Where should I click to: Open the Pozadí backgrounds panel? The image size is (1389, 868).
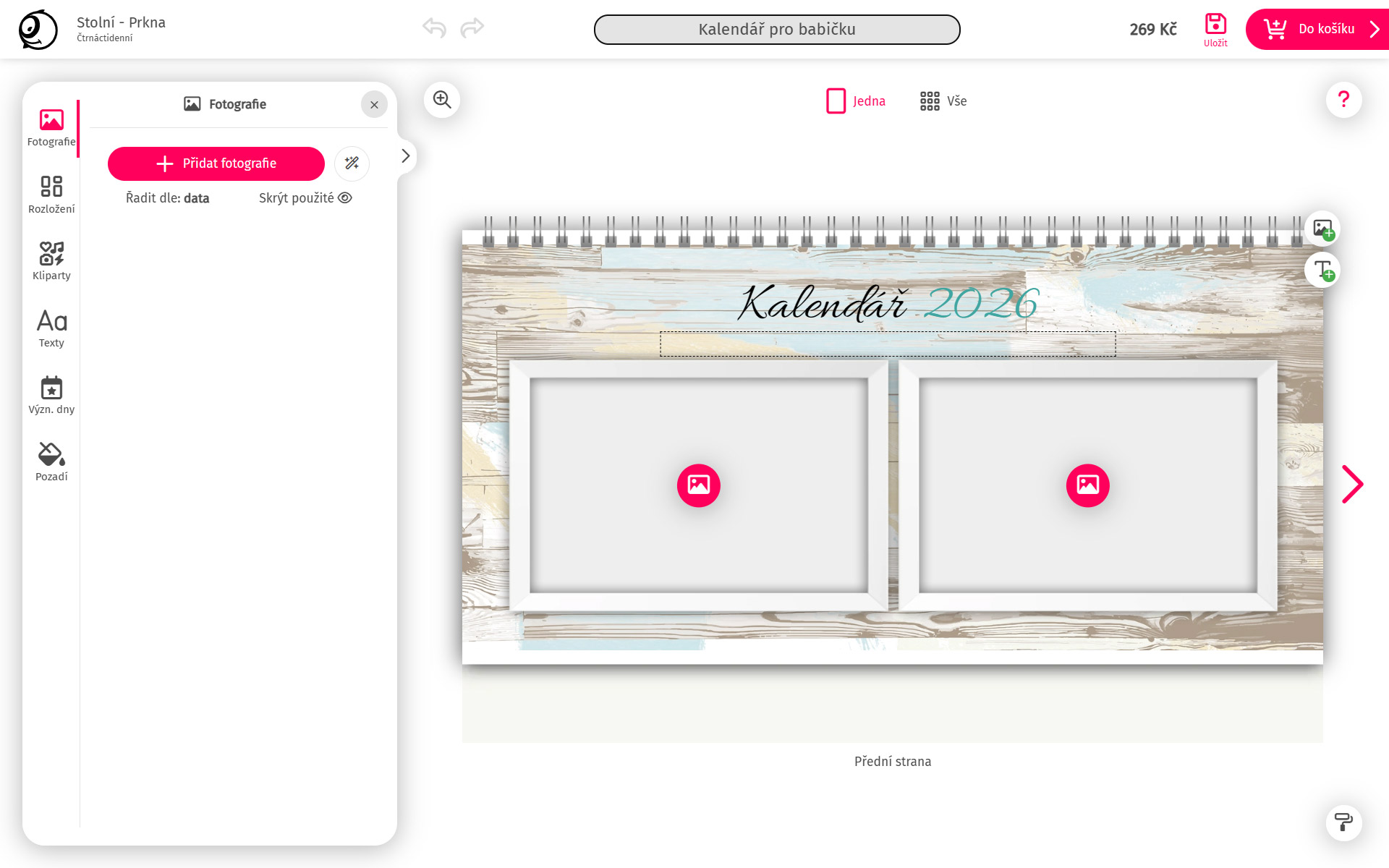[x=51, y=461]
